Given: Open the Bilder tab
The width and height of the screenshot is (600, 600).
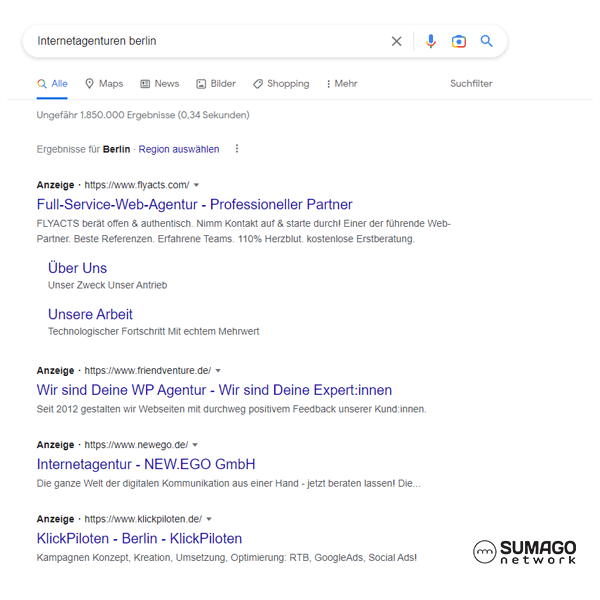Looking at the screenshot, I should (216, 83).
